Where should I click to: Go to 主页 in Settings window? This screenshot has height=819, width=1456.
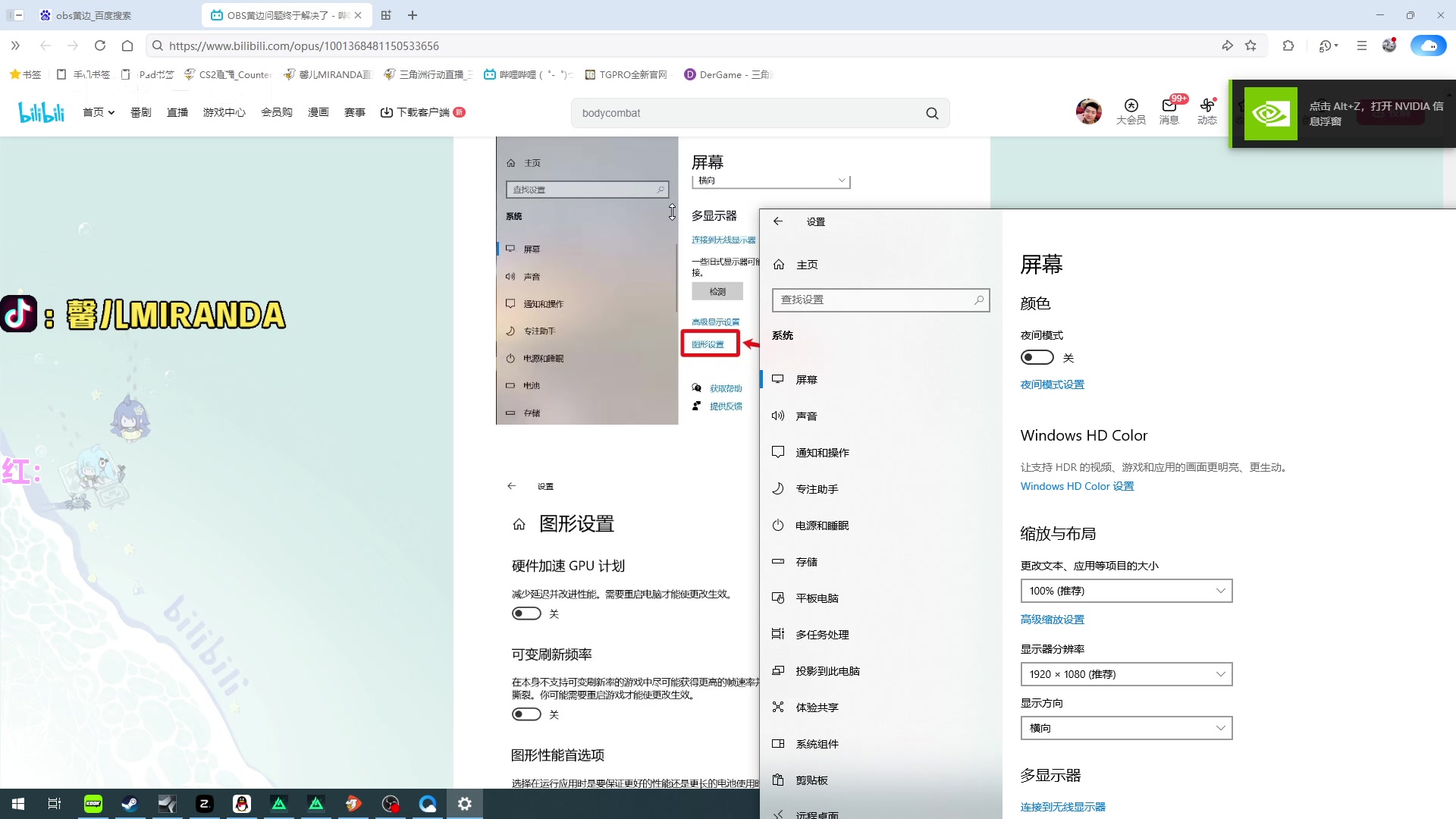click(x=880, y=264)
